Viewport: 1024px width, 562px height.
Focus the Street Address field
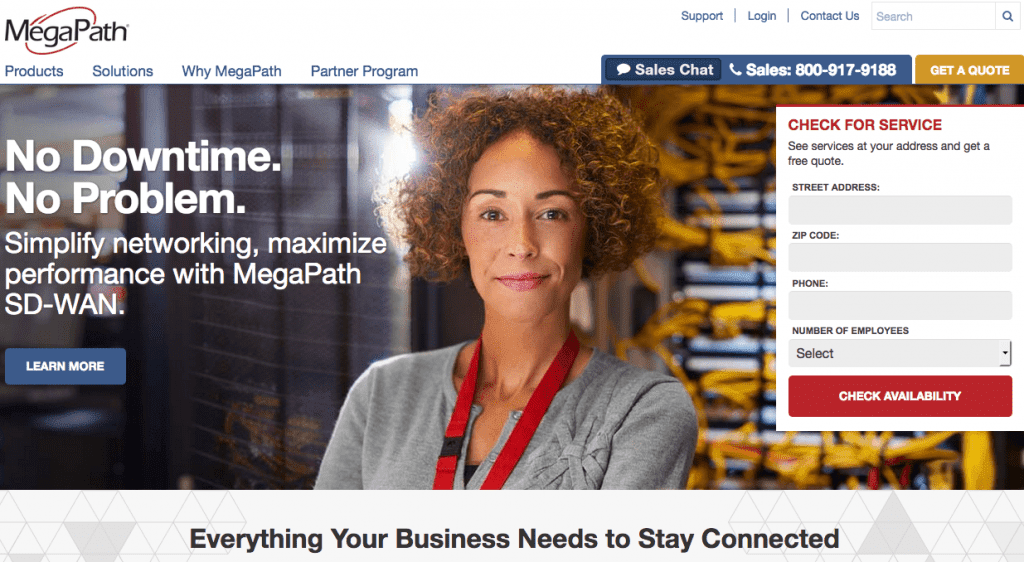(900, 210)
